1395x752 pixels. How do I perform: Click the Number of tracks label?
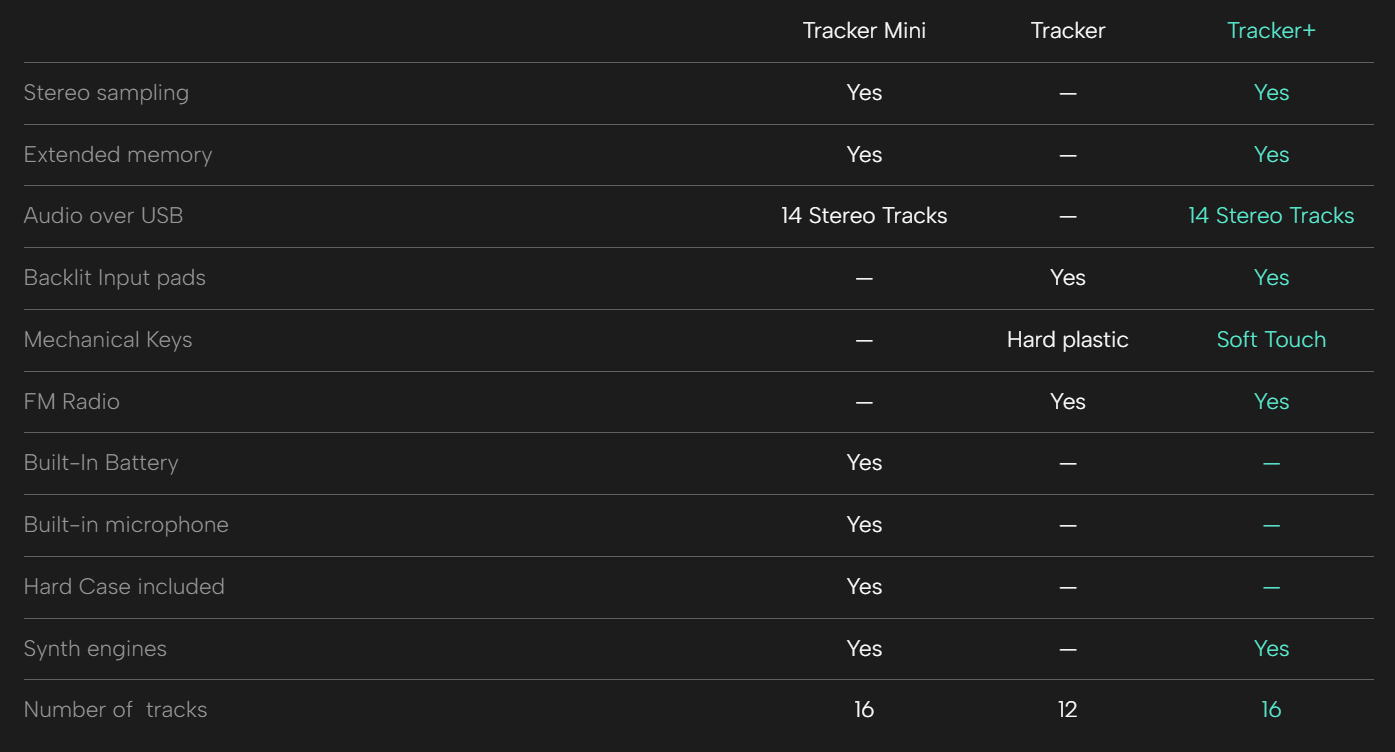point(115,710)
